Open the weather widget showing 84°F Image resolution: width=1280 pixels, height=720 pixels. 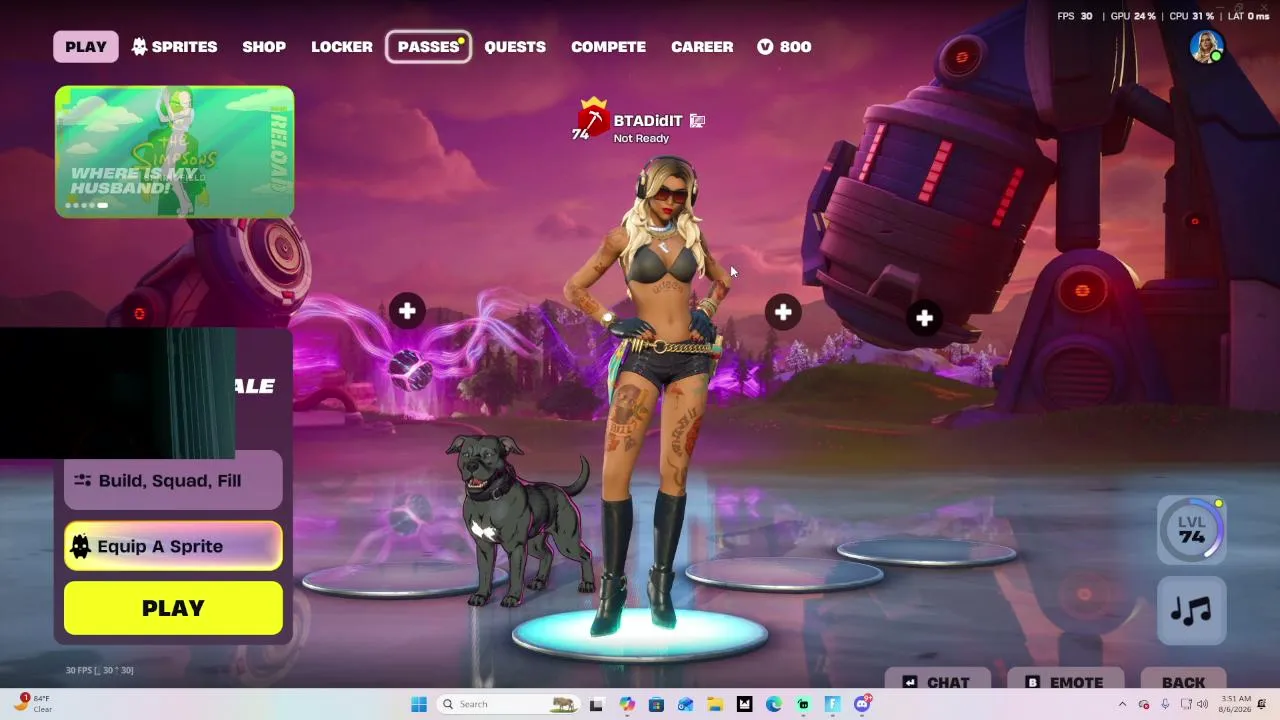(34, 703)
